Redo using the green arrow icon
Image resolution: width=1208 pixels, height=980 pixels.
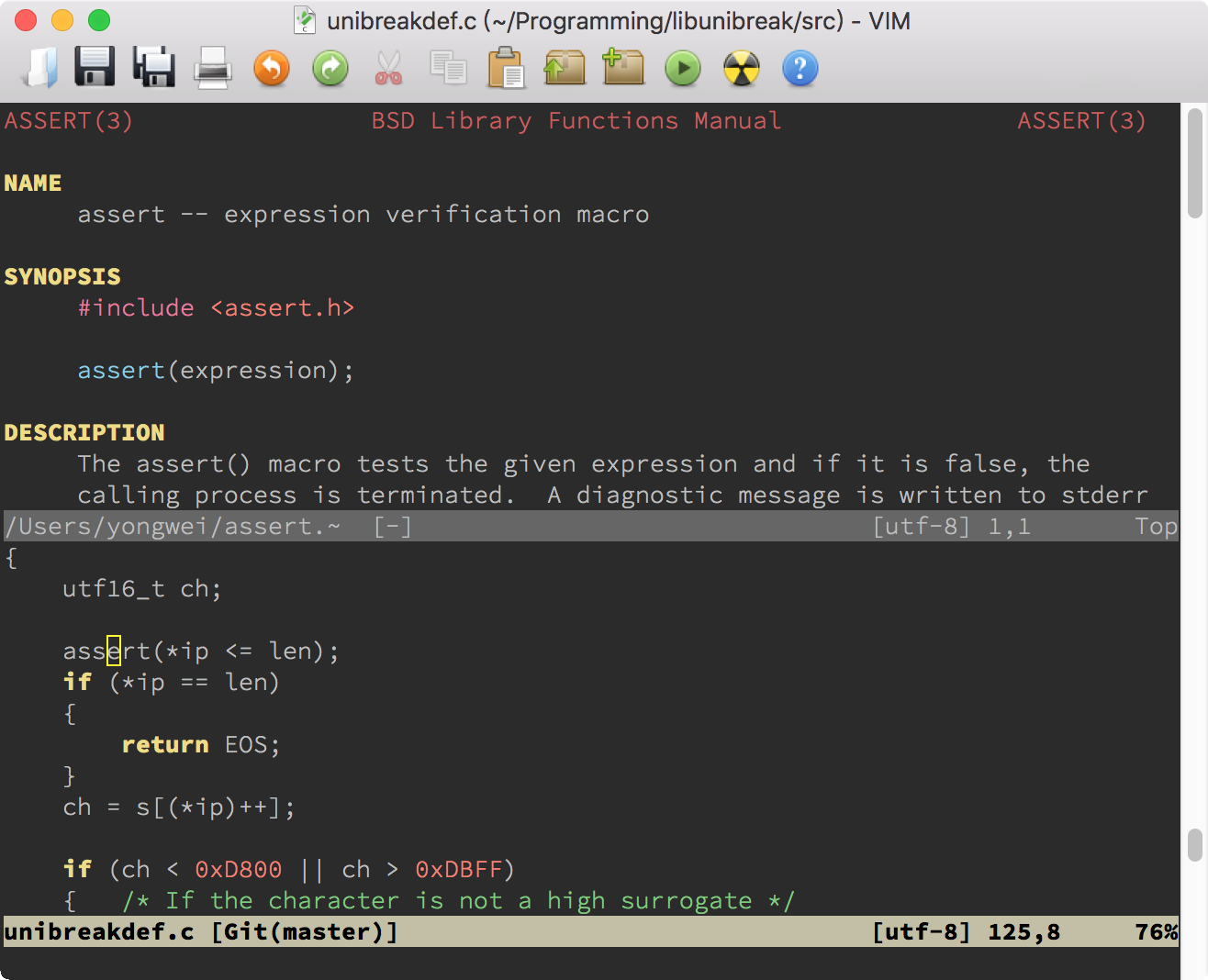coord(330,68)
